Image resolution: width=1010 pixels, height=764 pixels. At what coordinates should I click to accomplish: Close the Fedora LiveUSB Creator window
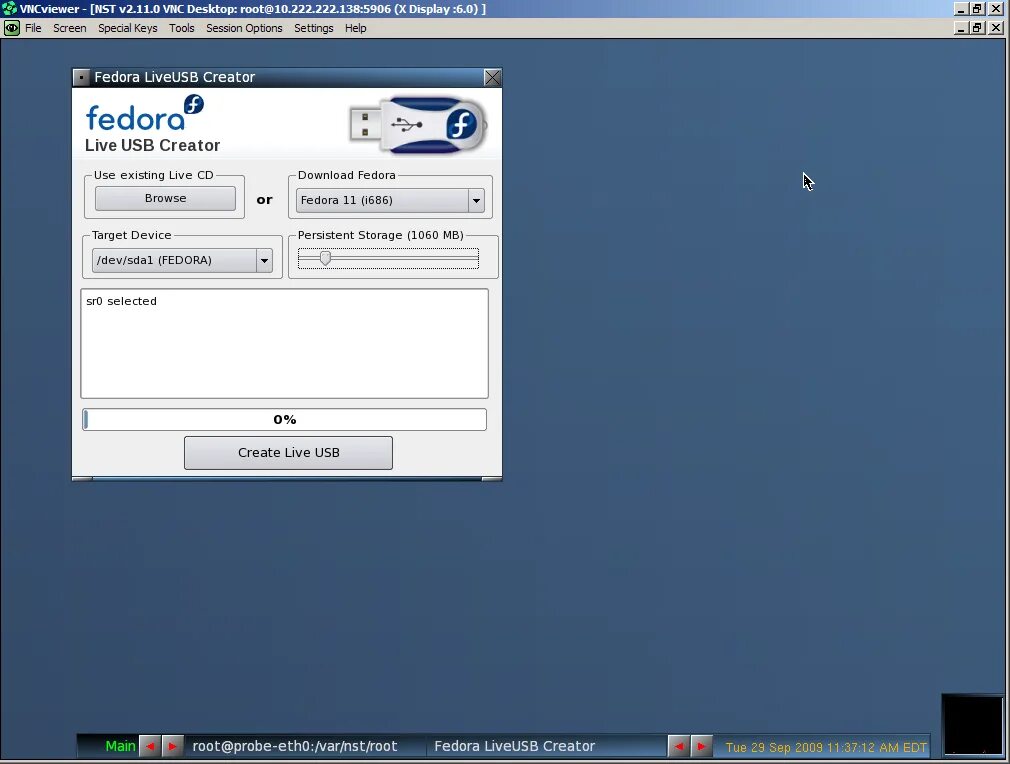(492, 78)
